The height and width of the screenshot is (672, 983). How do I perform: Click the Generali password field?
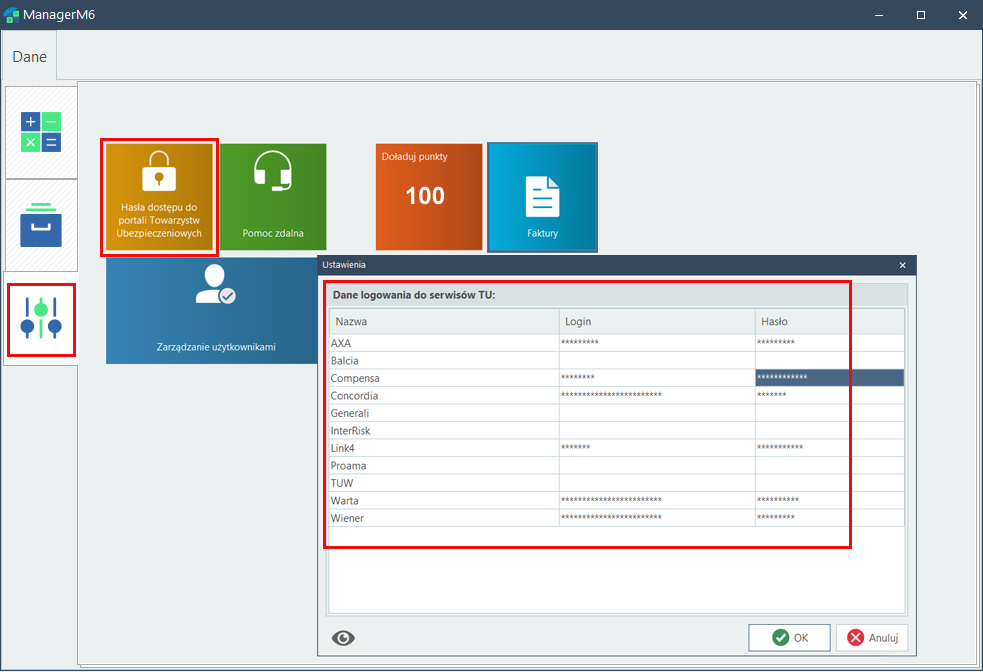coord(830,413)
